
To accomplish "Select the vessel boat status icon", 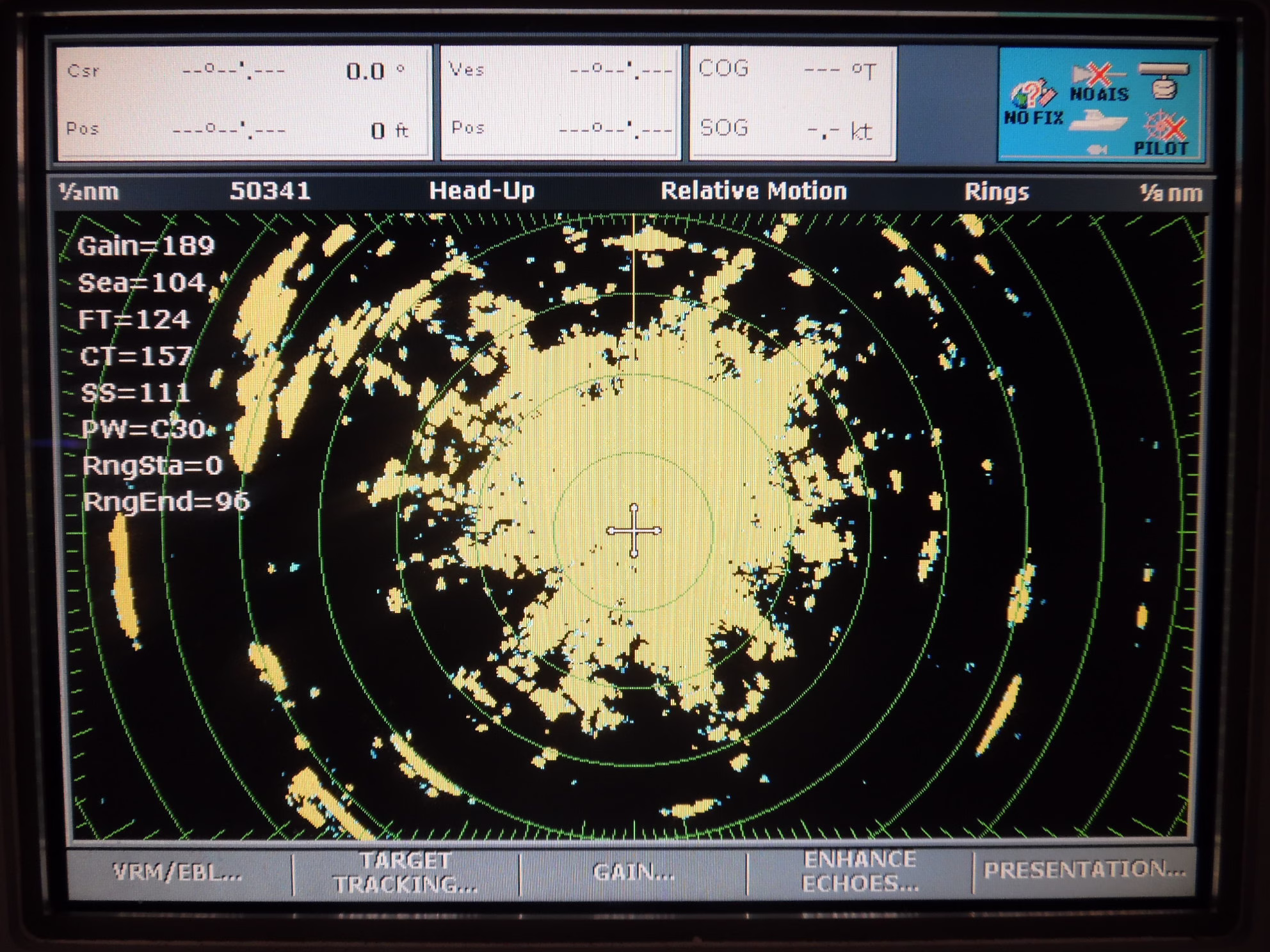I will [x=1097, y=121].
